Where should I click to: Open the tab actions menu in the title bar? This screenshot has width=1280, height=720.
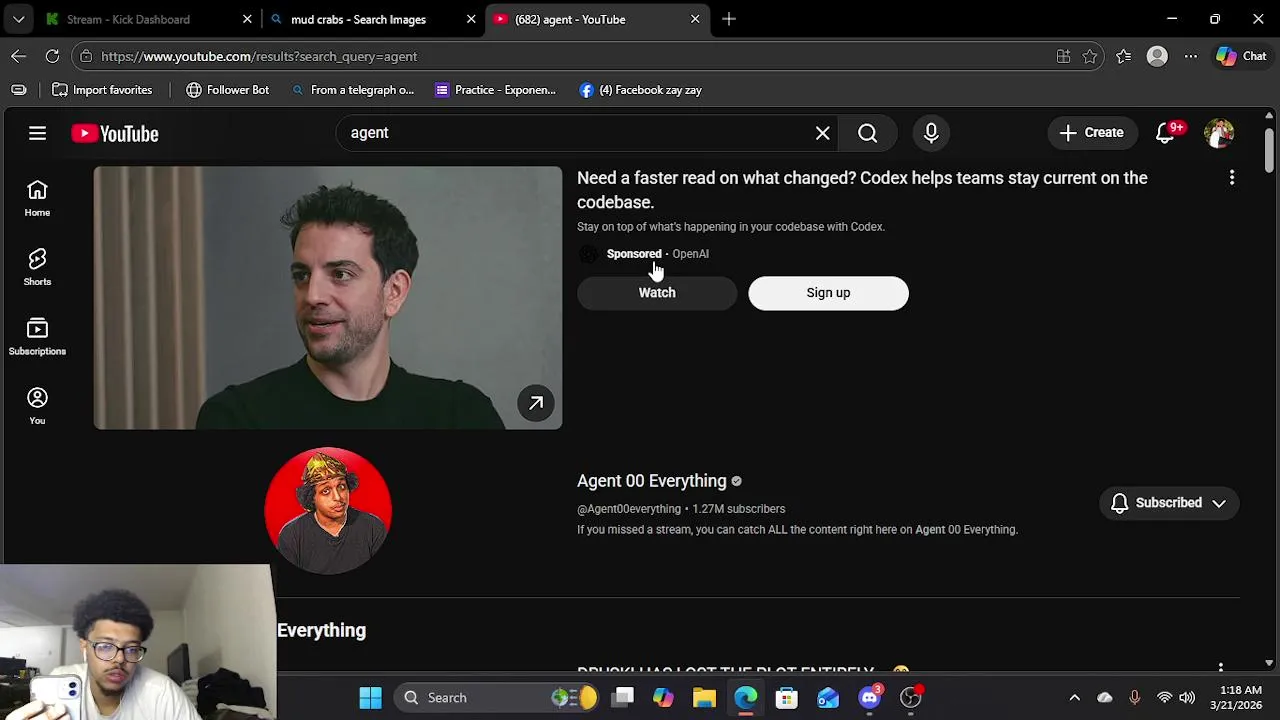[19, 19]
